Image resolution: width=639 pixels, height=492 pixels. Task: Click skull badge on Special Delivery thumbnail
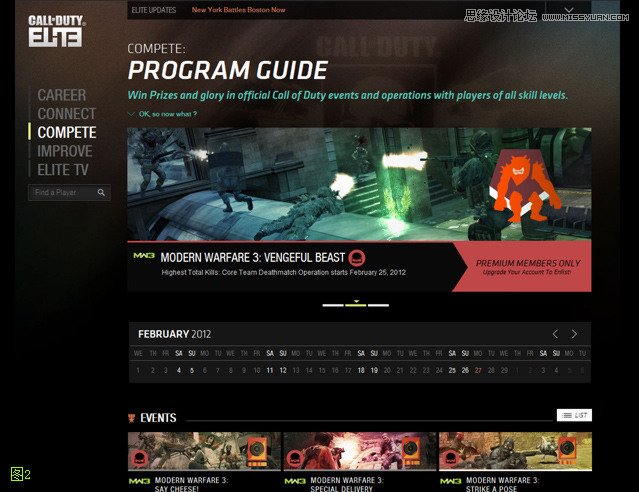click(295, 459)
